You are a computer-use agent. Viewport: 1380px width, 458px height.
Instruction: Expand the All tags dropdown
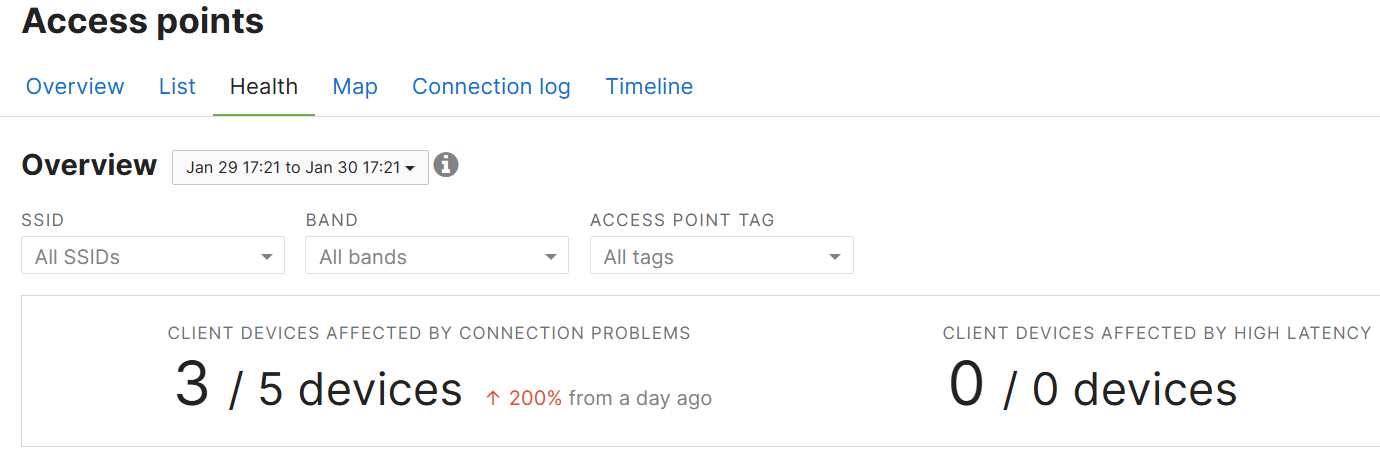tap(722, 256)
